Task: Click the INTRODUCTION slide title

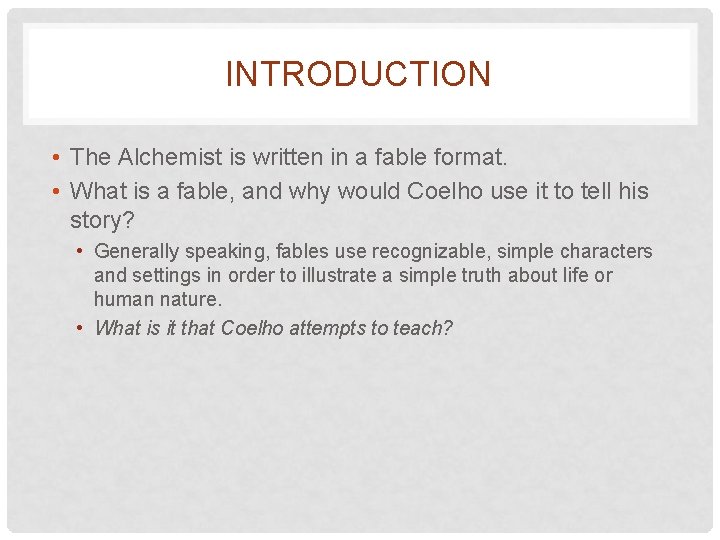Action: click(x=359, y=73)
